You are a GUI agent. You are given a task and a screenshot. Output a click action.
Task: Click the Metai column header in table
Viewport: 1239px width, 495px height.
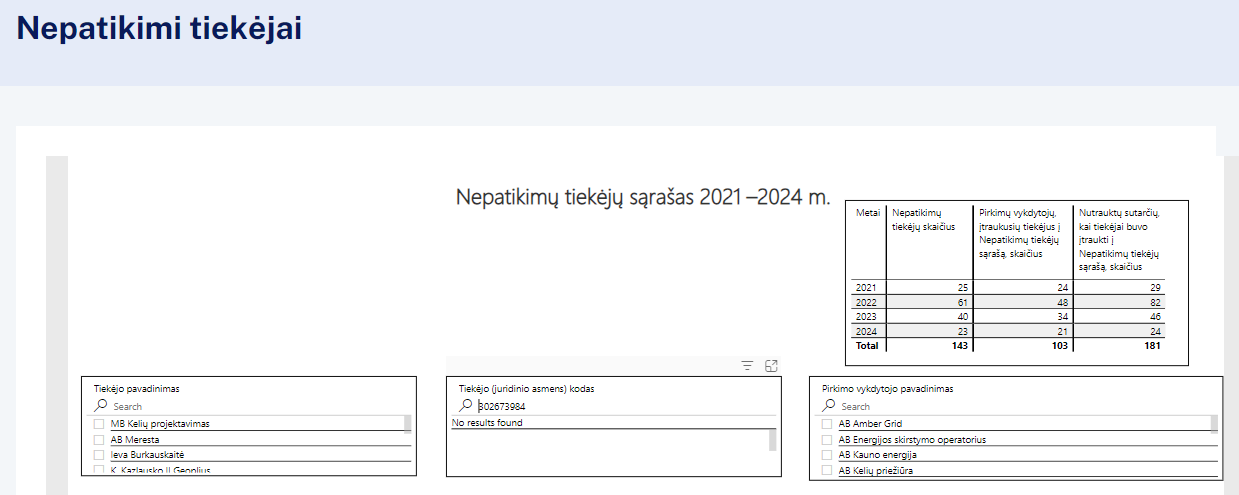tap(867, 213)
